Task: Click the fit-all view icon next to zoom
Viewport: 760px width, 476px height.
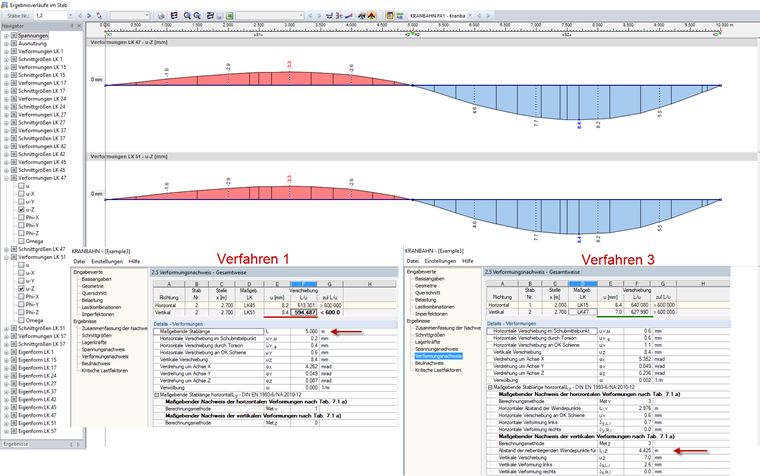Action: click(x=210, y=16)
